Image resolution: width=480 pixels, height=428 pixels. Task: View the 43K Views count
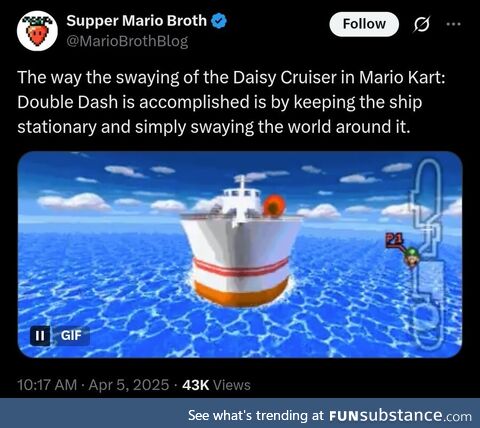(x=216, y=385)
